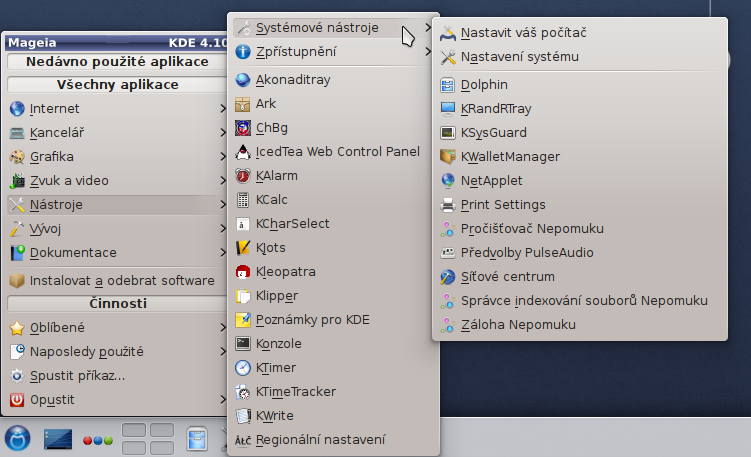Open the activities colored dots icon
Screen dimensions: 751x457
(98, 440)
